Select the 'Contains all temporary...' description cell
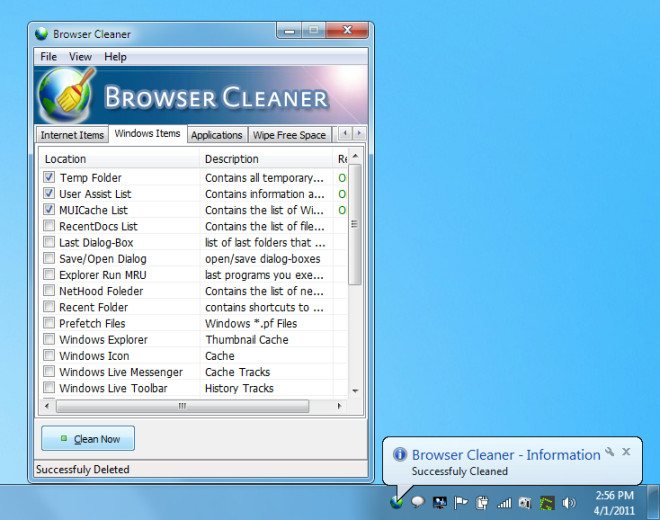Screen dimensions: 660x520 tap(264, 178)
